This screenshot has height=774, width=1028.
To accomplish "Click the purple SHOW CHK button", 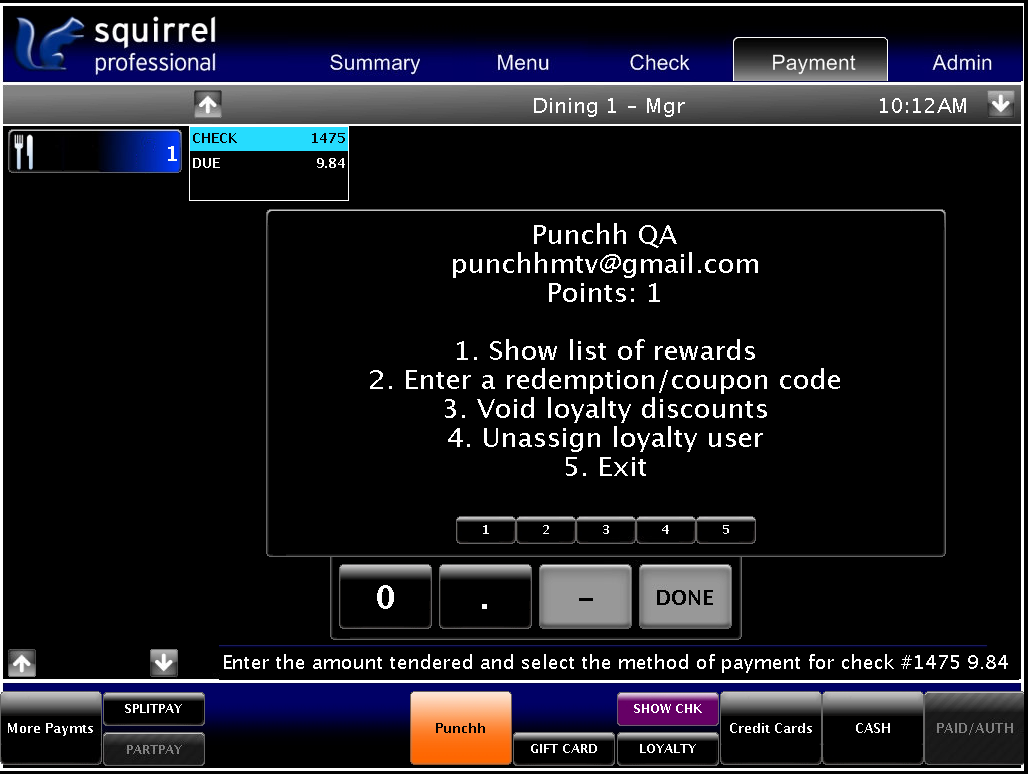I will pos(667,708).
